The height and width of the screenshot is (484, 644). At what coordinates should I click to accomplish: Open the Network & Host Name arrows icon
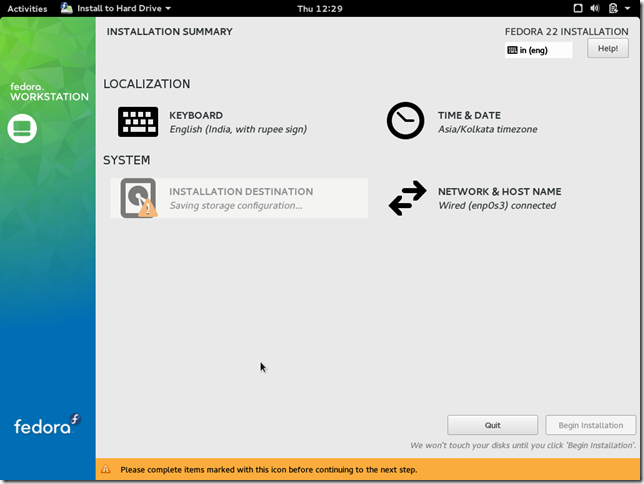407,198
